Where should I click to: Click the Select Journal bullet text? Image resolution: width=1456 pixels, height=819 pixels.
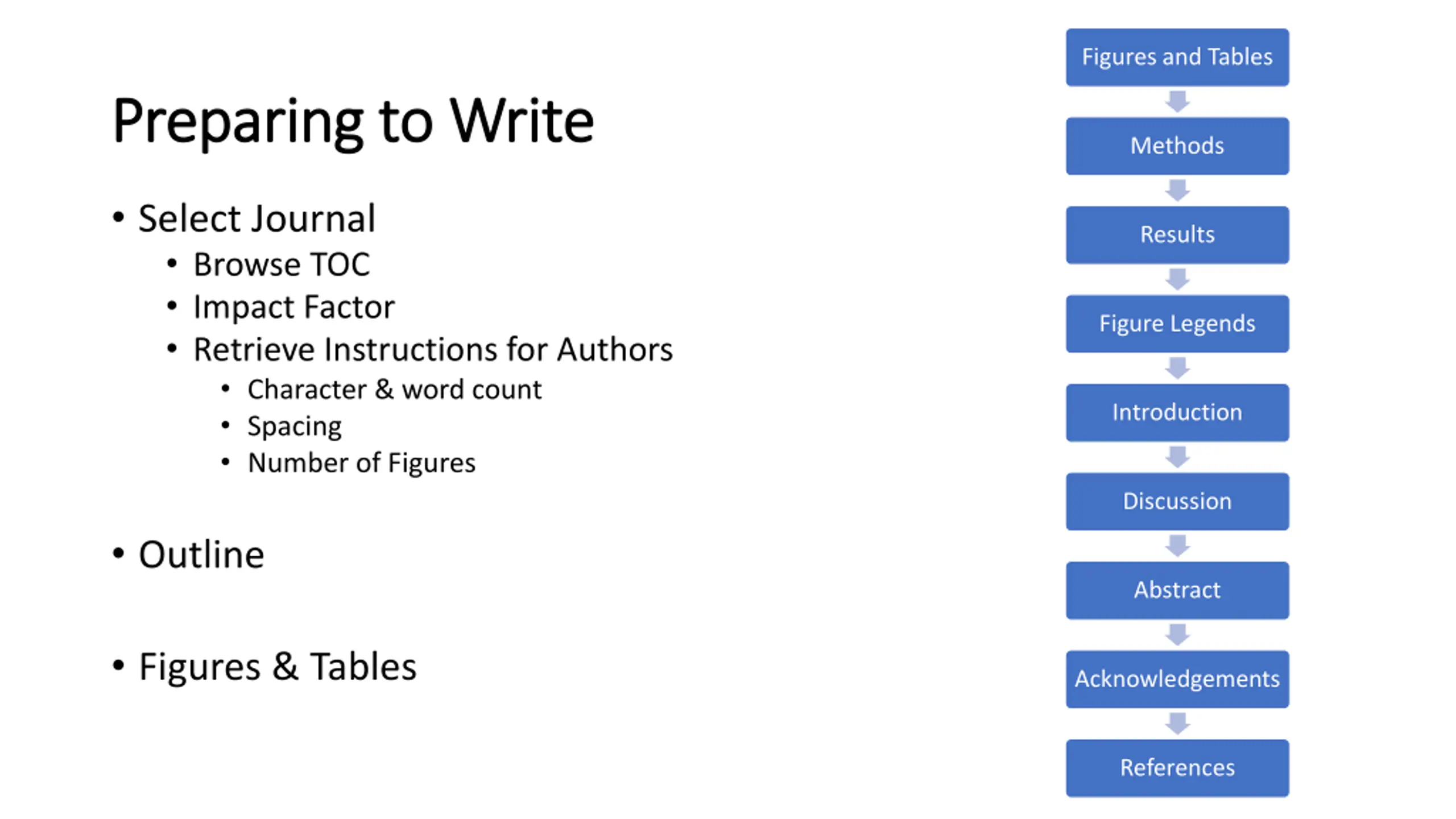click(x=257, y=219)
